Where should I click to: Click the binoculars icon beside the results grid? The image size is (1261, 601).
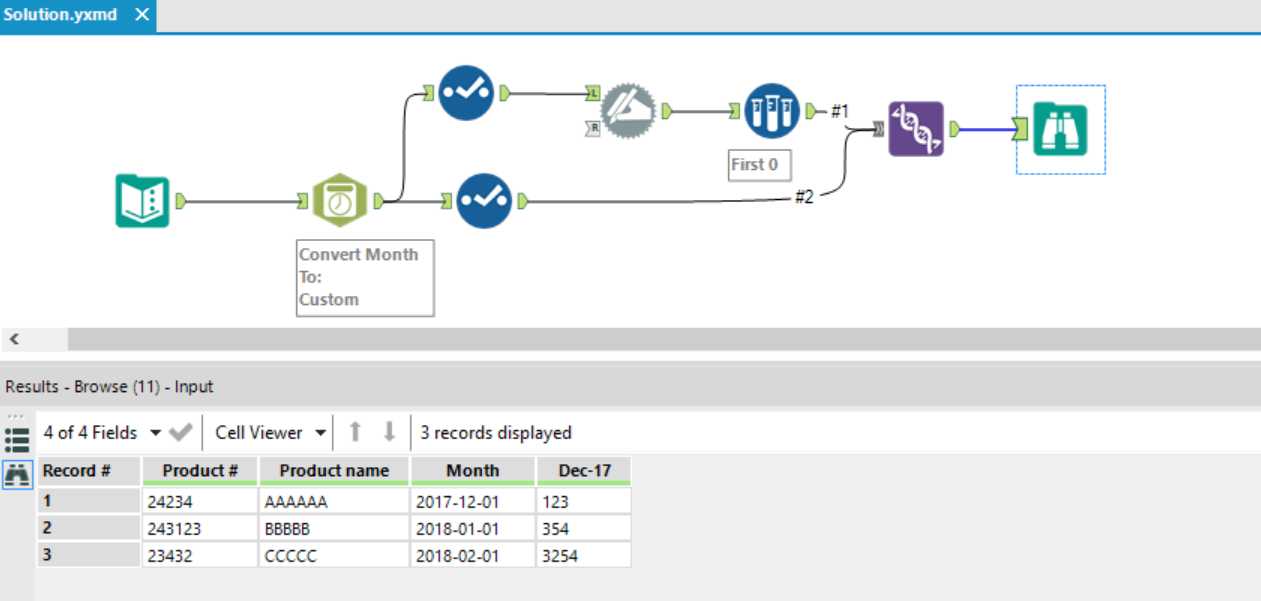(17, 474)
